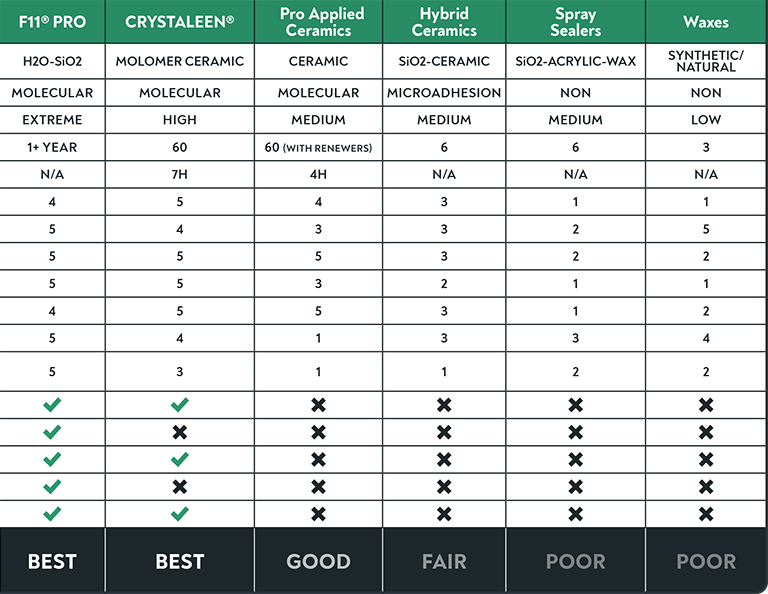Click the bottom green checkmark in F11 PRO column

(x=52, y=514)
